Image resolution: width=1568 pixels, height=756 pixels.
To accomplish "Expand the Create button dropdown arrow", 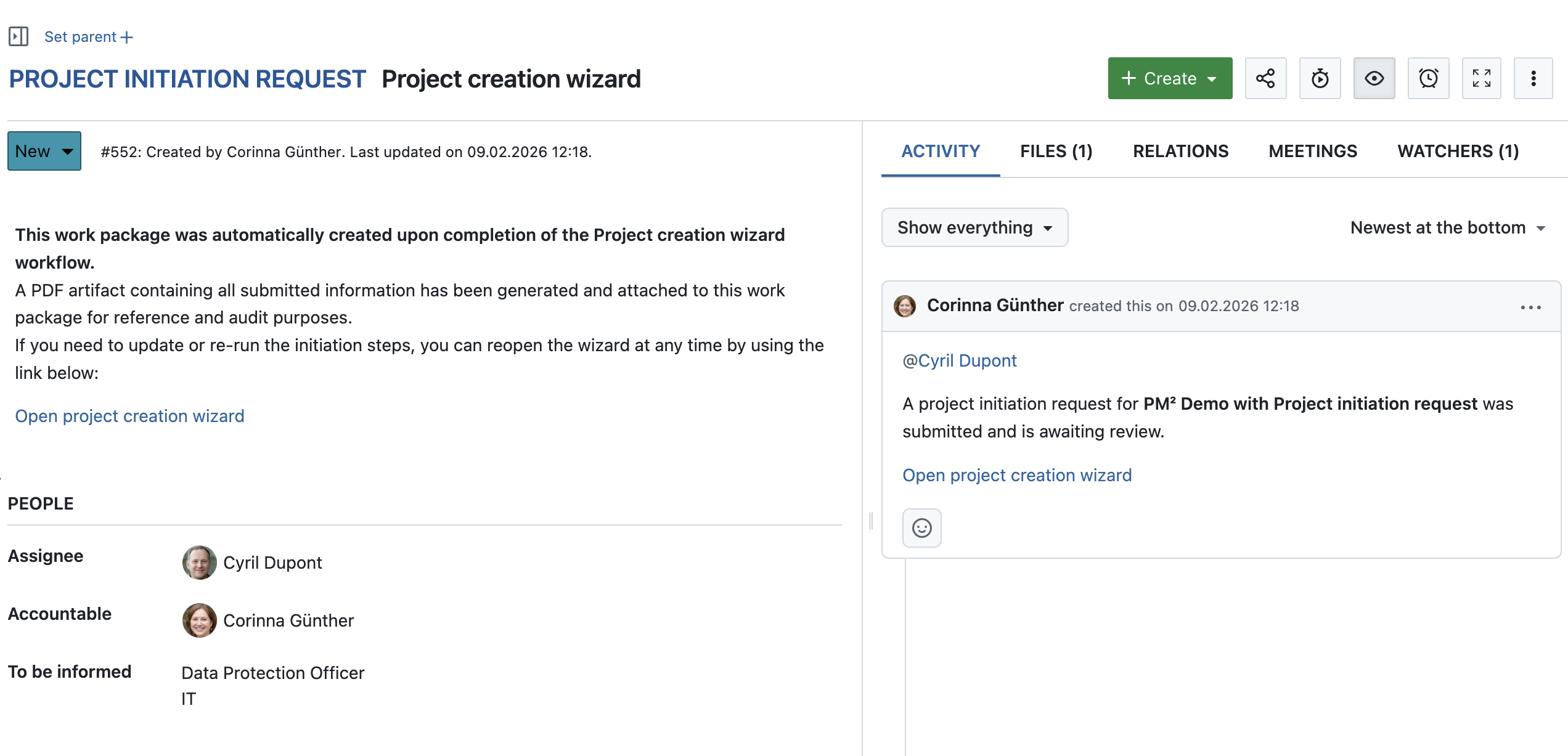I will [x=1212, y=78].
